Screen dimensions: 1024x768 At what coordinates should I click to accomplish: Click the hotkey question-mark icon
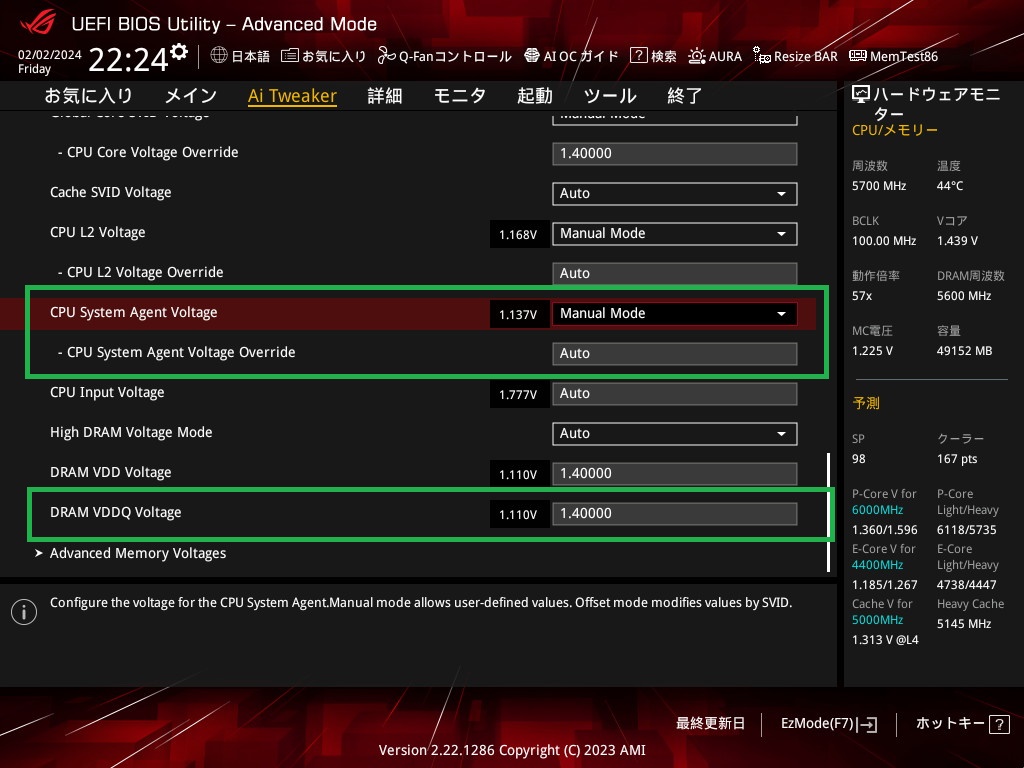click(999, 724)
